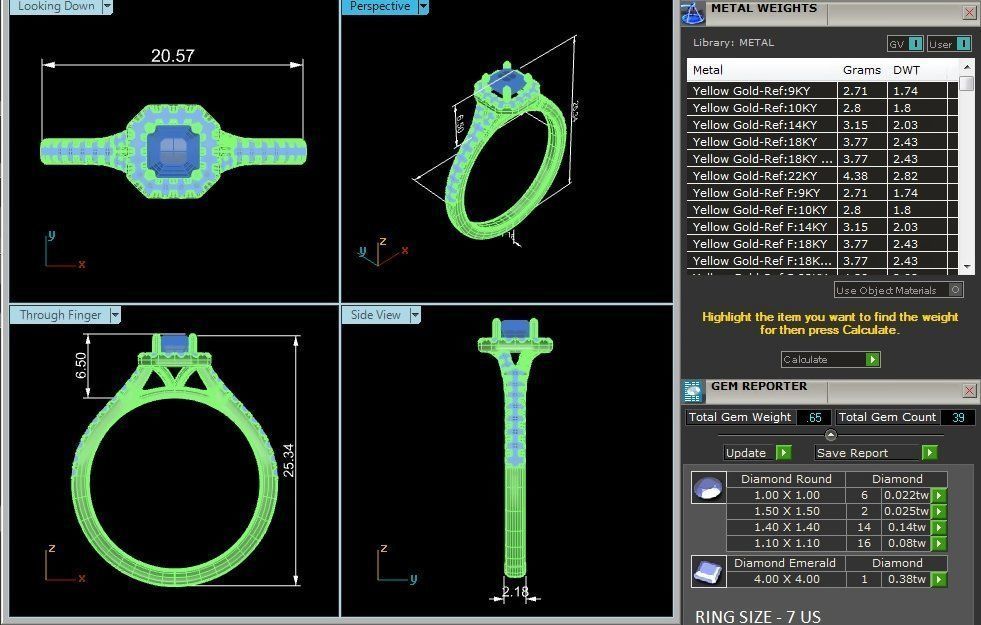The height and width of the screenshot is (625, 981).
Task: Click green arrow for 1.10 X 1.10 row
Action: click(x=938, y=543)
